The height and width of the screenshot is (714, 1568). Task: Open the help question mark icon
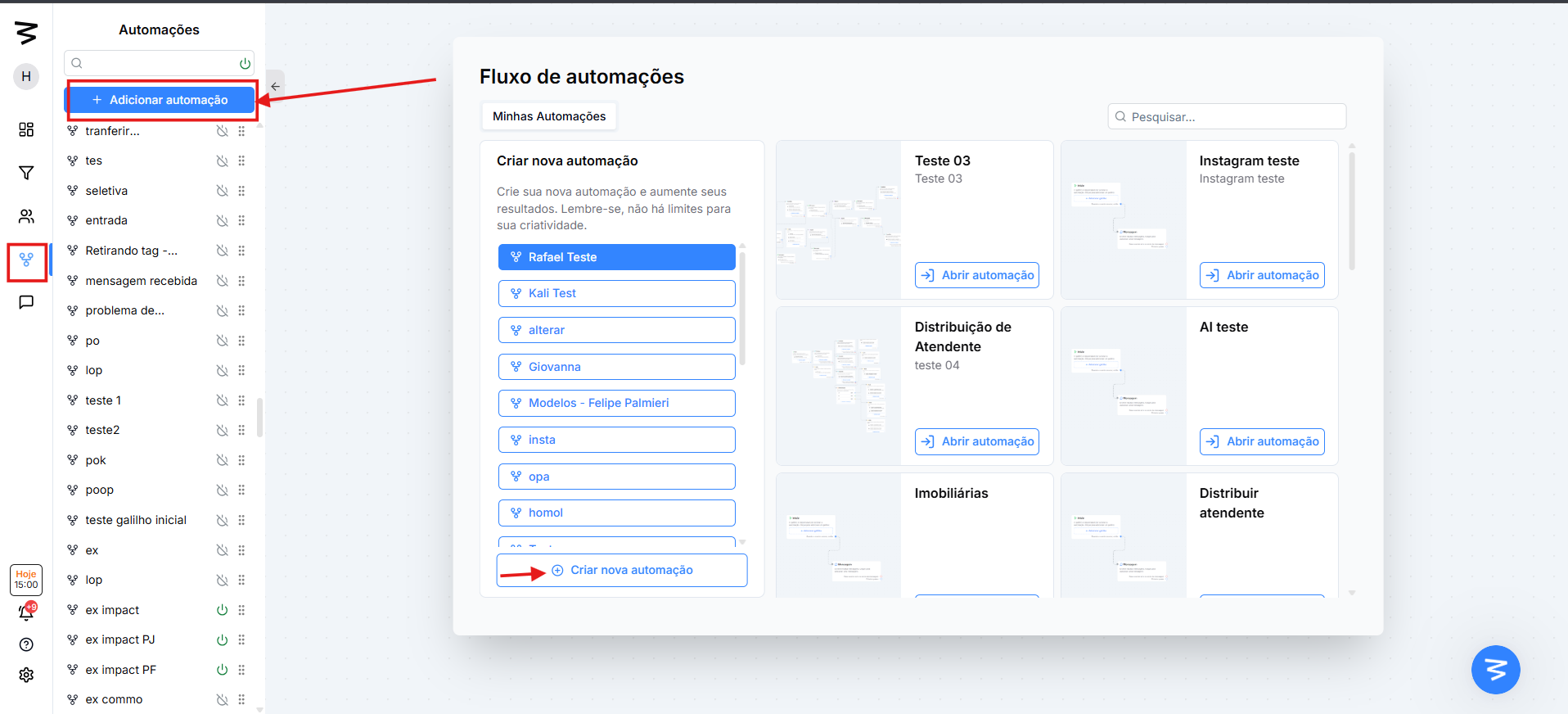click(26, 644)
